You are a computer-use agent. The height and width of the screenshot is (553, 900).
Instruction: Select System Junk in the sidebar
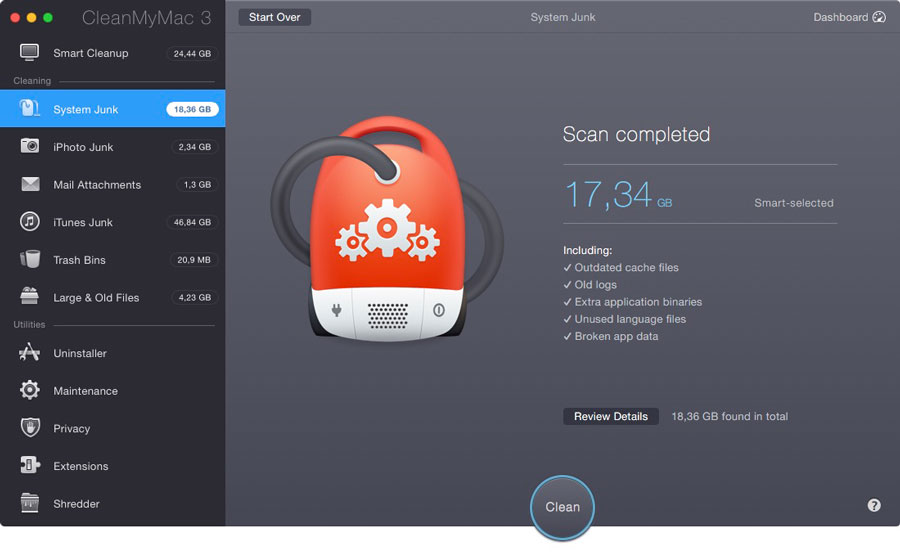coord(112,109)
